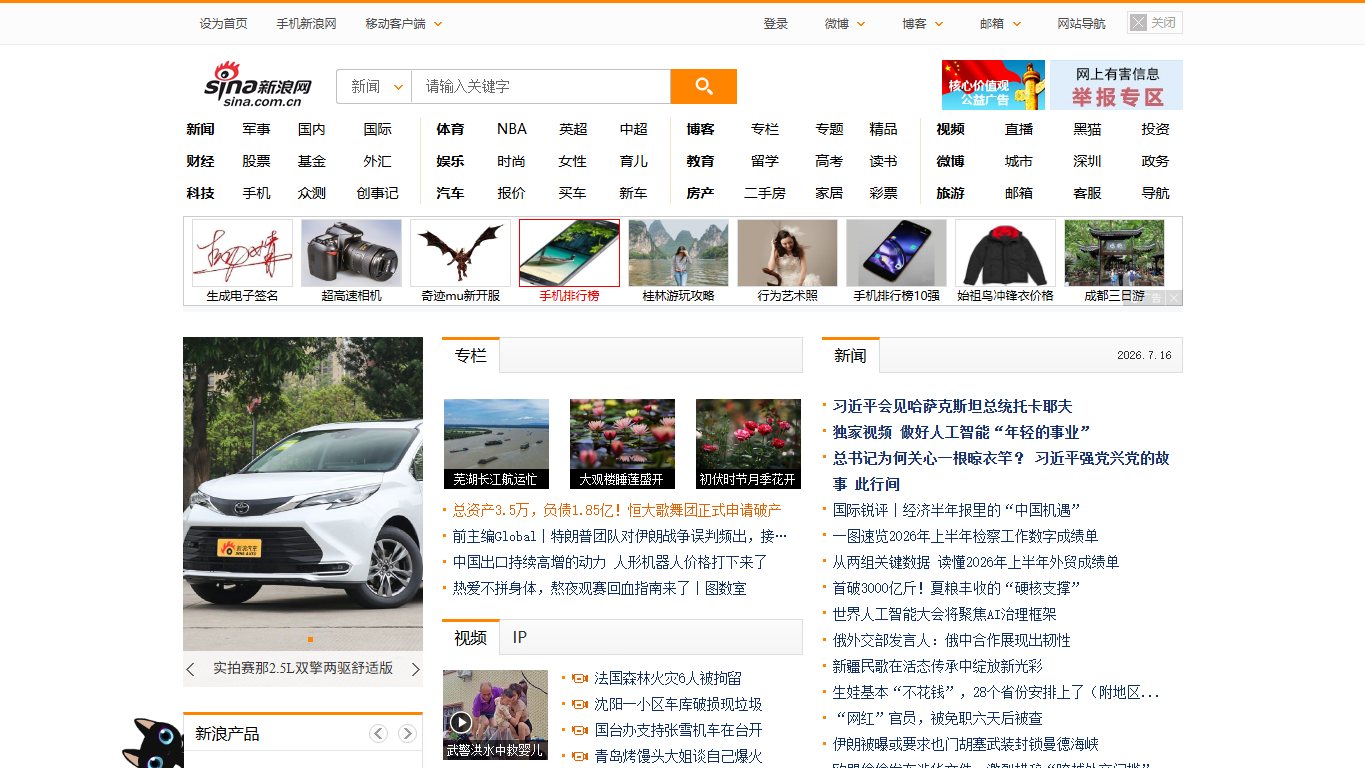Open 伊朗被曝或要求也门胡塞武装 headline
The height and width of the screenshot is (768, 1365).
(965, 744)
